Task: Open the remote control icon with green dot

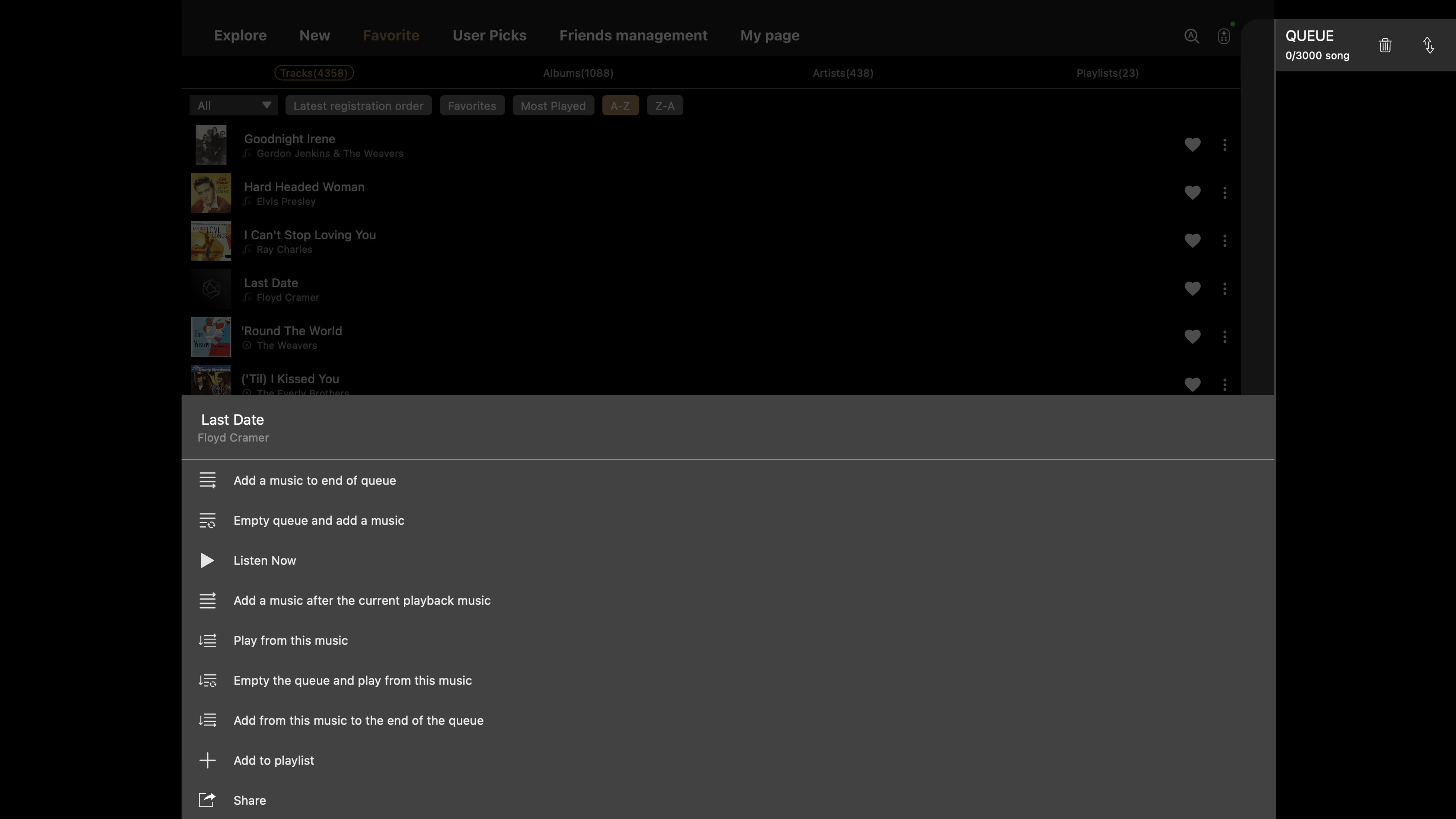Action: tap(1224, 36)
